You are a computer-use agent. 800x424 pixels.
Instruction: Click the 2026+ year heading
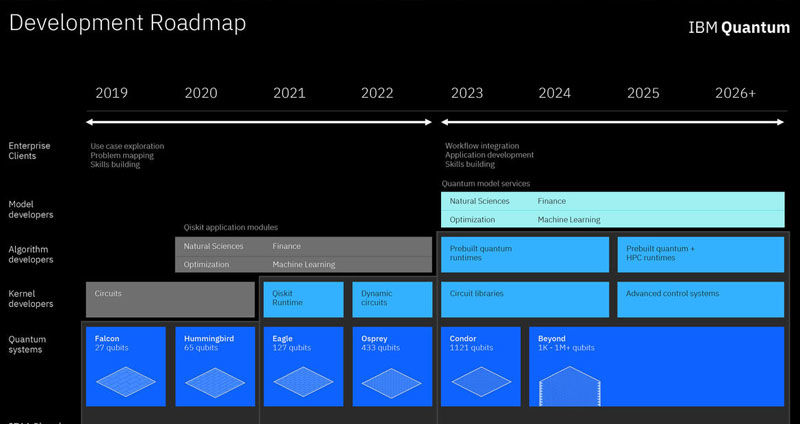(735, 93)
